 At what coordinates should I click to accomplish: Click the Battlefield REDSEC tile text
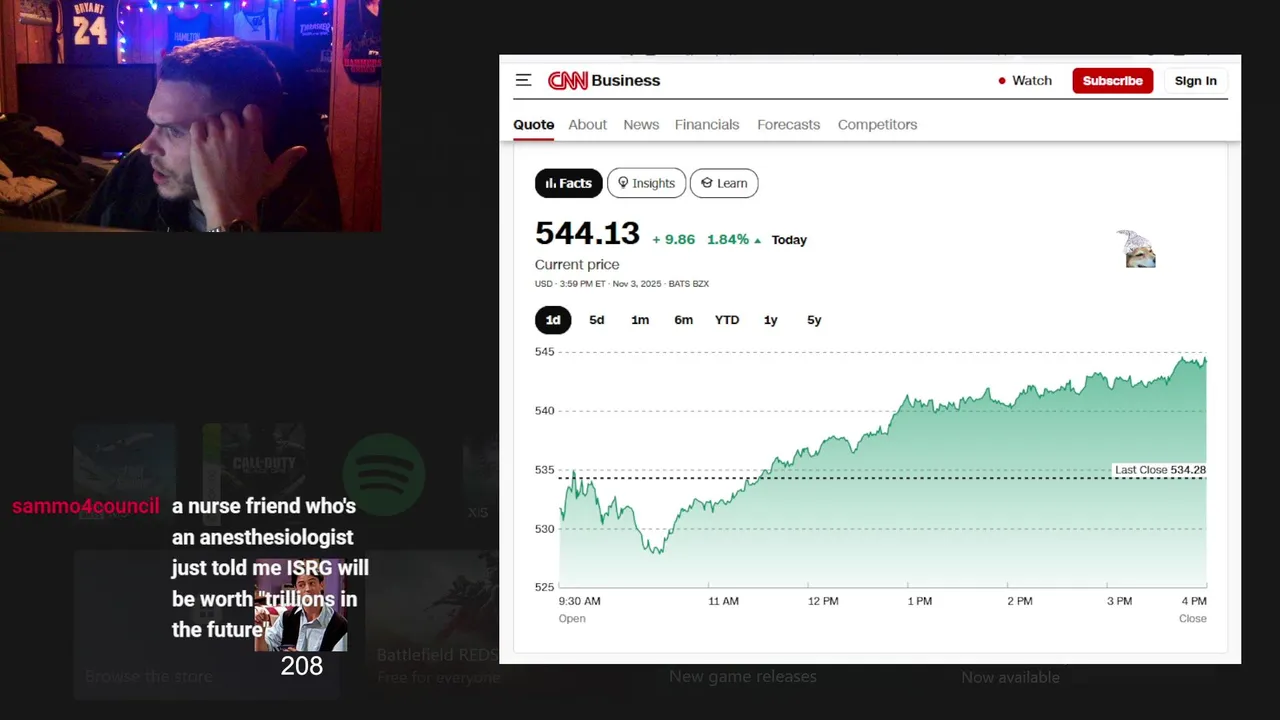tap(437, 655)
